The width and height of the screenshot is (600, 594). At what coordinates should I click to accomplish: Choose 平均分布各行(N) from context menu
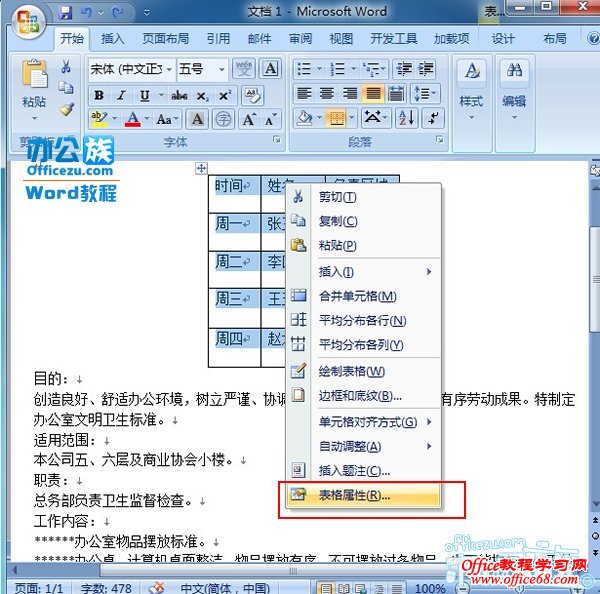tap(363, 321)
